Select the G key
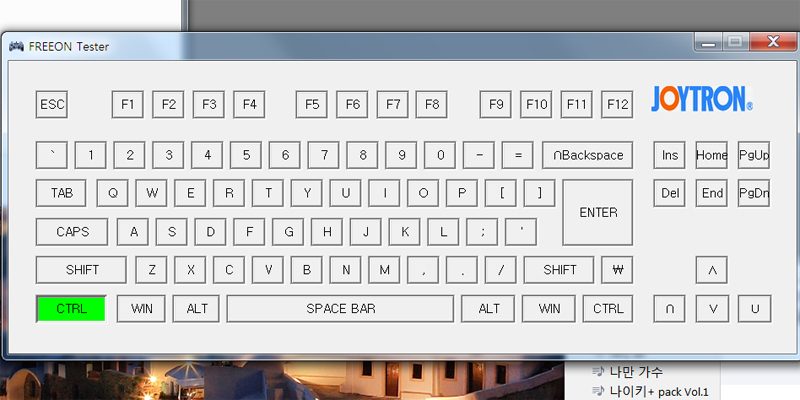This screenshot has height=400, width=800. click(288, 232)
